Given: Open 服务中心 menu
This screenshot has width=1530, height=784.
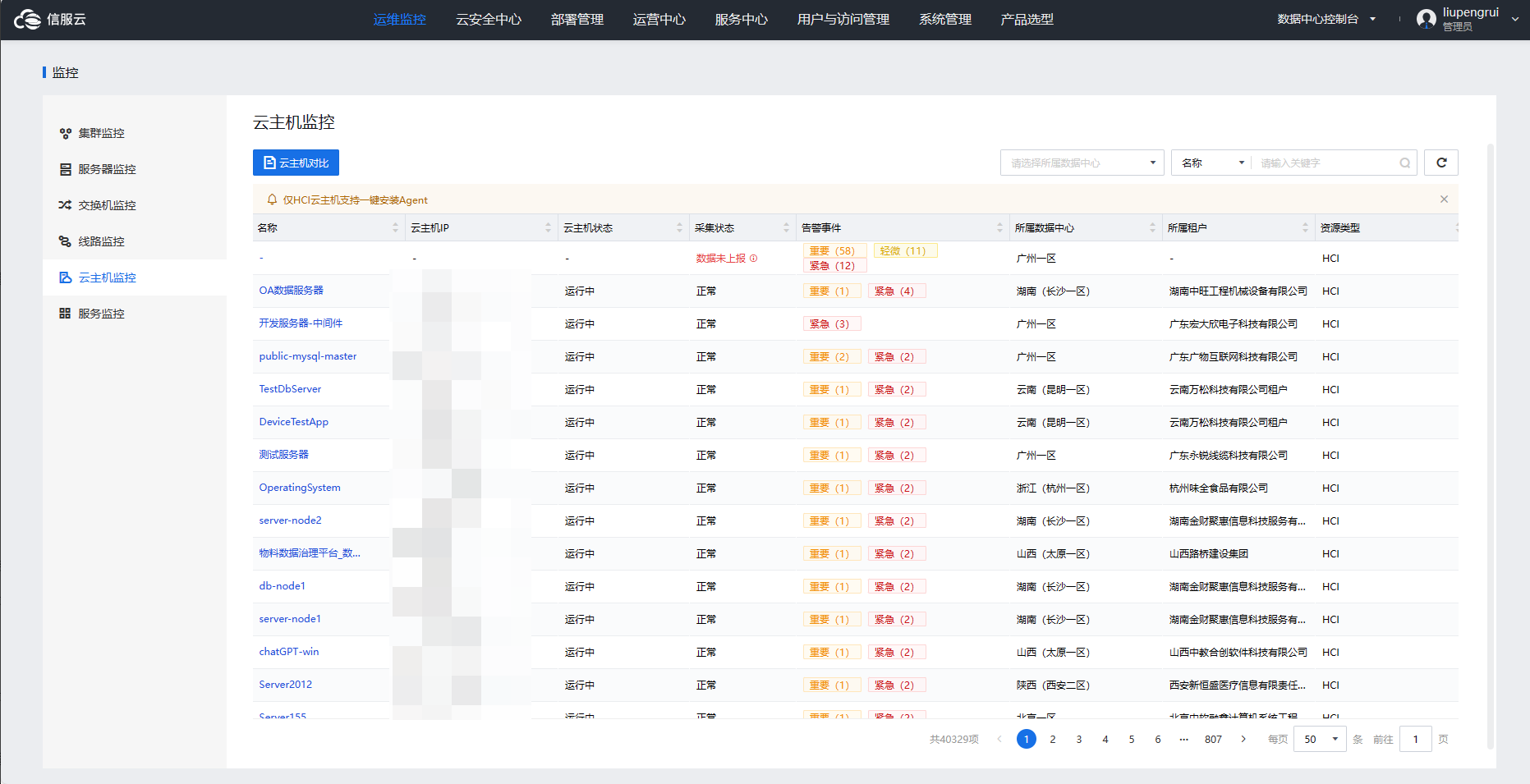Looking at the screenshot, I should (x=742, y=19).
